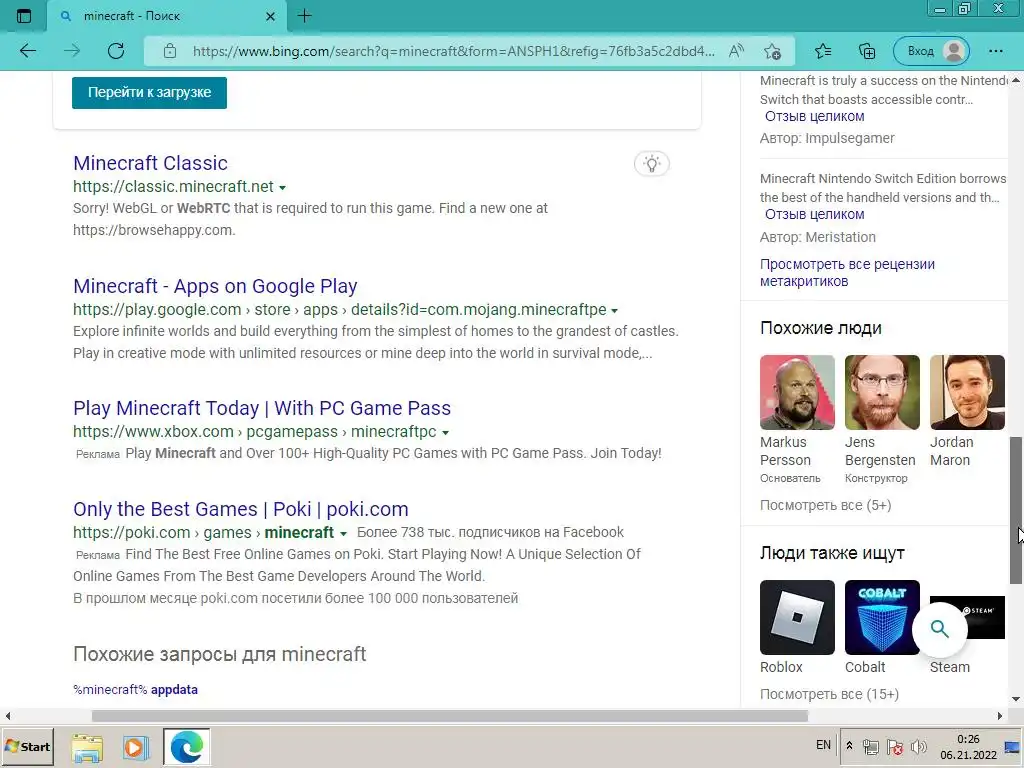1024x768 pixels.
Task: Click the Вход sign-in button
Action: pyautogui.click(x=932, y=51)
